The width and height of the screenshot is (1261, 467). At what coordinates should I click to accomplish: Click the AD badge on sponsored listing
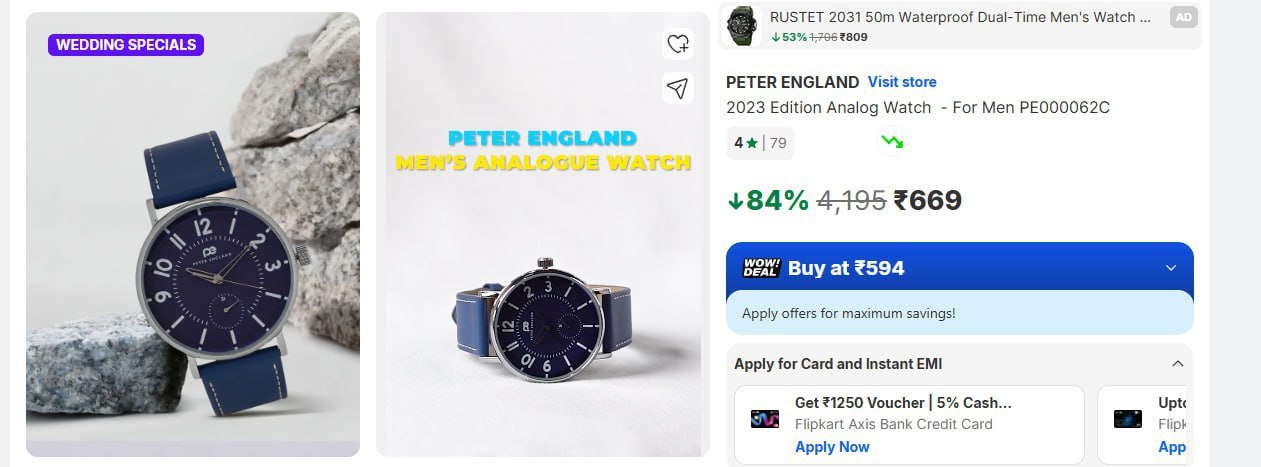click(1183, 17)
